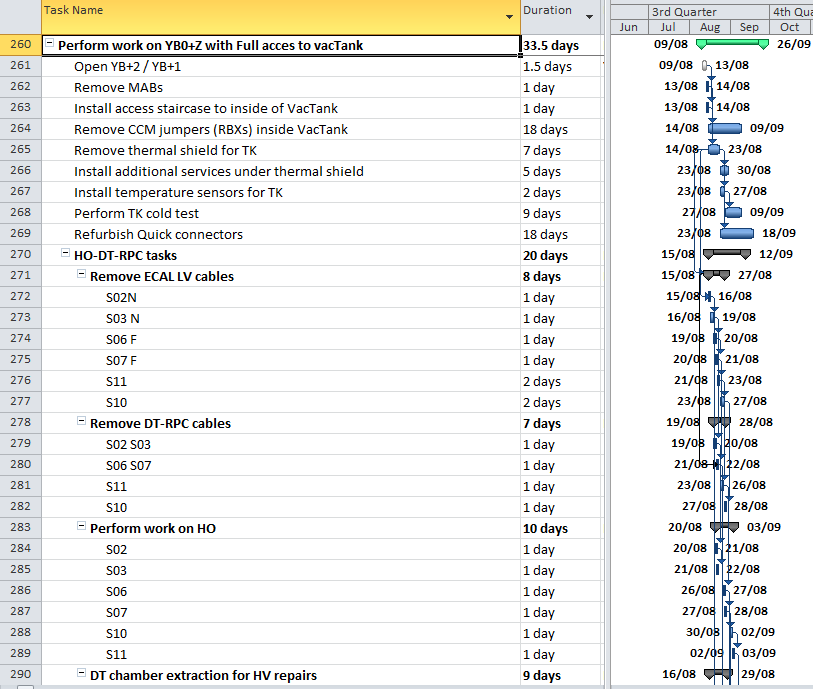Click the '10 days' duration of Perform work on HO
Image resolution: width=813 pixels, height=689 pixels.
pos(562,529)
